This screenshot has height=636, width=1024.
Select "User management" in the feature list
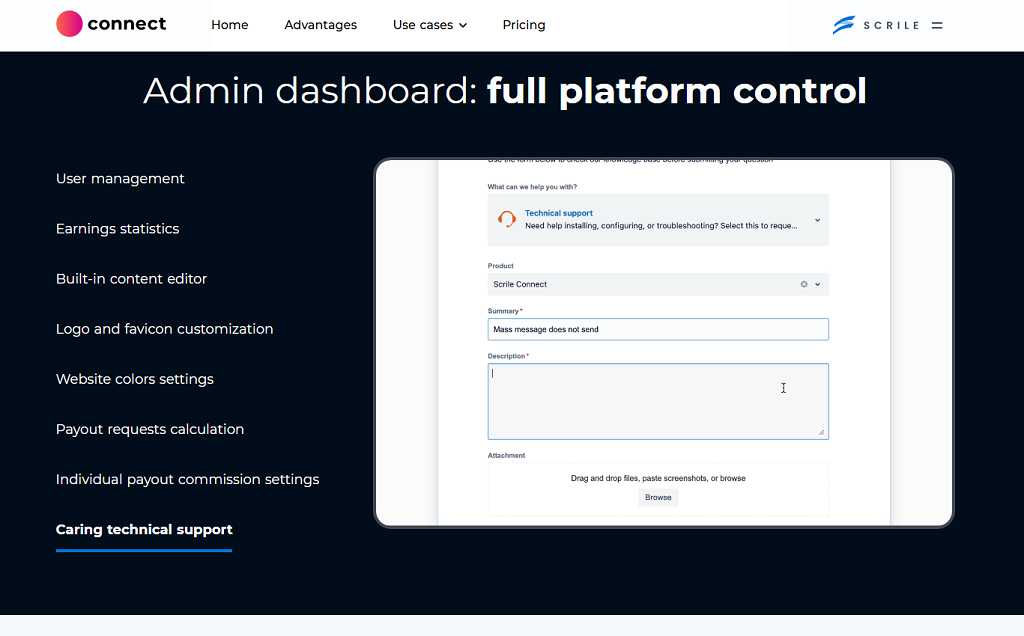click(x=120, y=178)
